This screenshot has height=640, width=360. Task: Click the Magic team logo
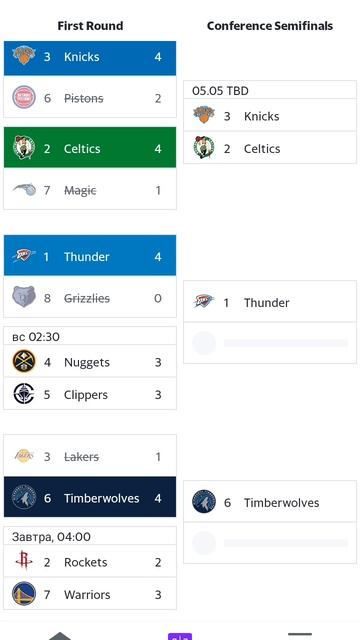click(24, 190)
